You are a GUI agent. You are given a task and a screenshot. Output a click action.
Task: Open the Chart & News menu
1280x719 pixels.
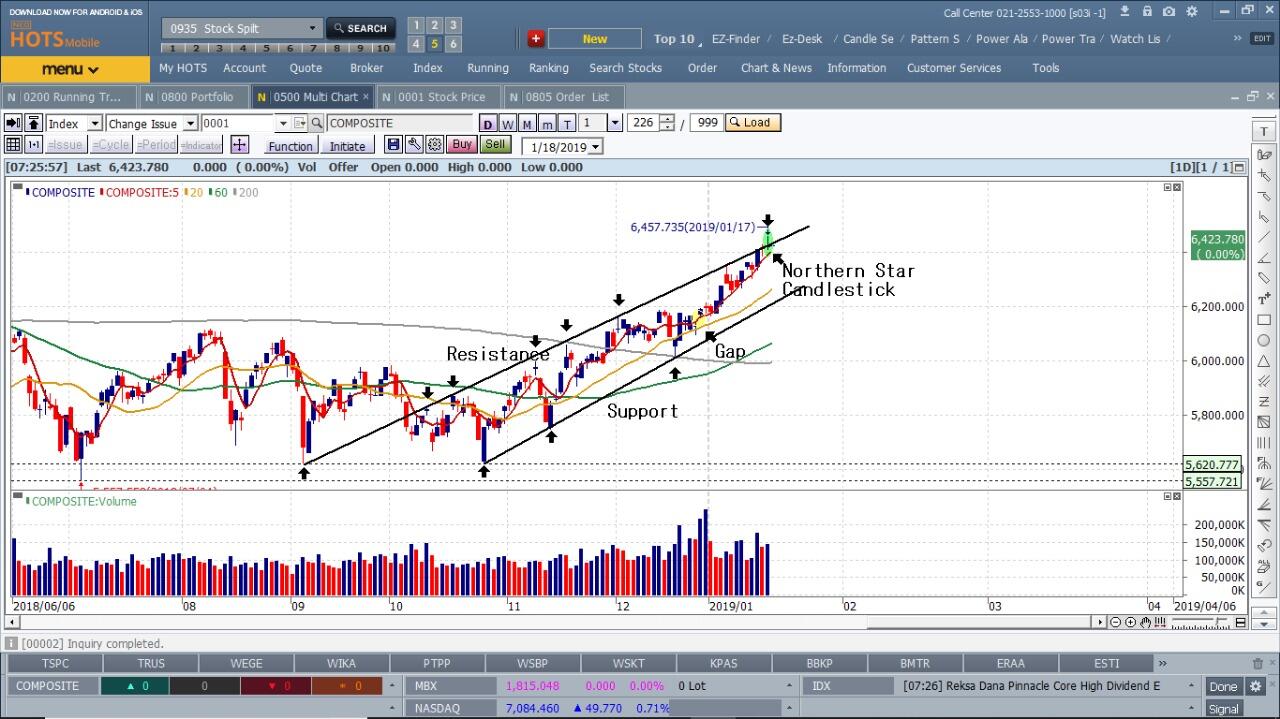(x=776, y=68)
